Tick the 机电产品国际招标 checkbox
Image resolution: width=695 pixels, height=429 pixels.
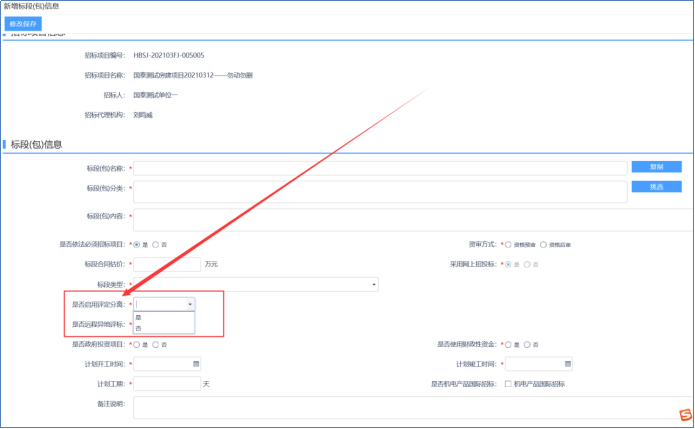point(509,383)
